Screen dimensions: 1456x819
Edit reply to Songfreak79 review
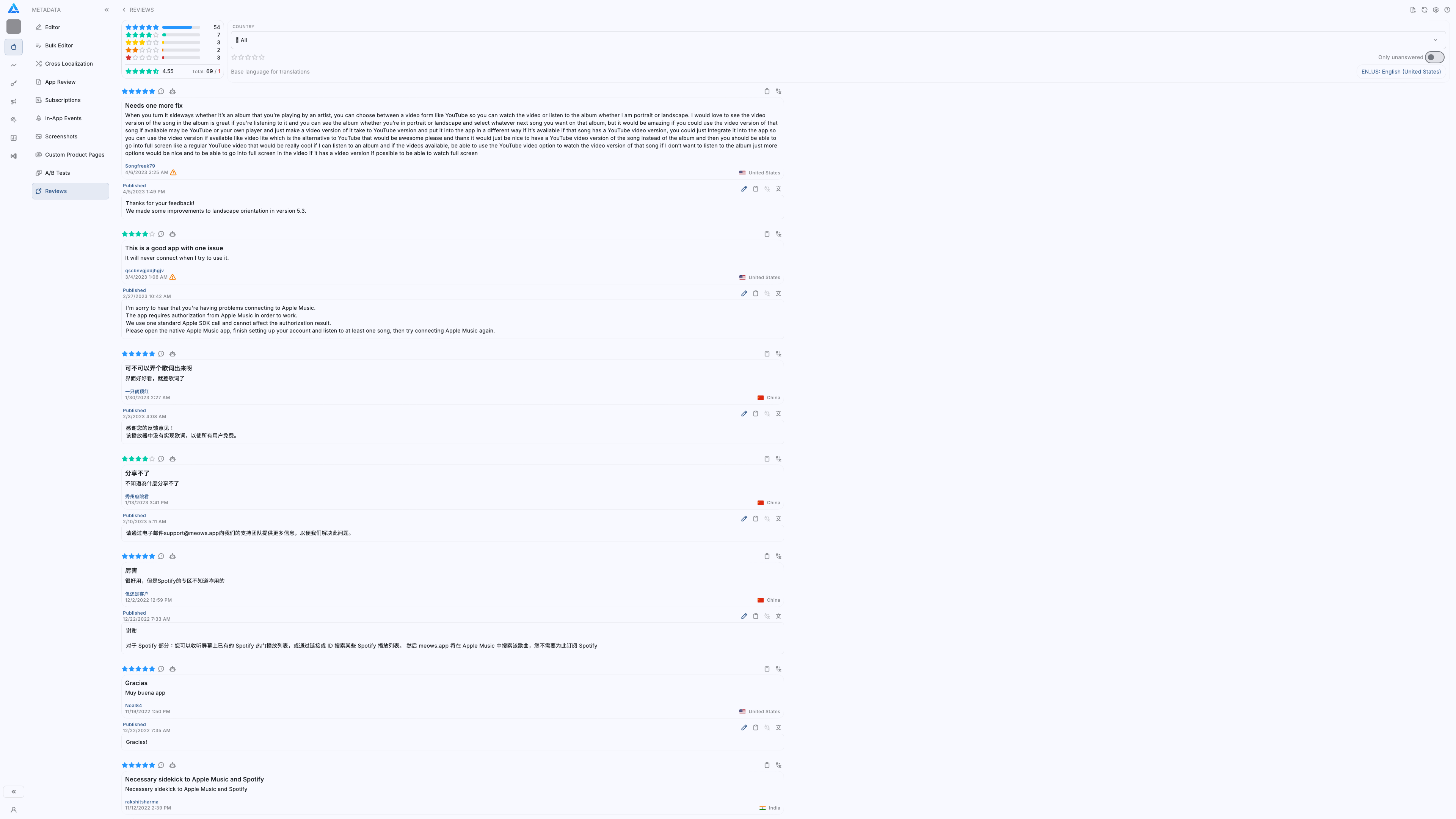[744, 189]
